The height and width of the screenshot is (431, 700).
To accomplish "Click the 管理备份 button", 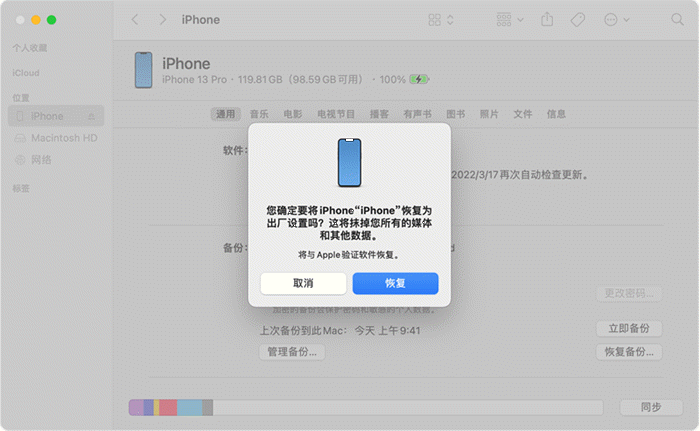I will [291, 352].
